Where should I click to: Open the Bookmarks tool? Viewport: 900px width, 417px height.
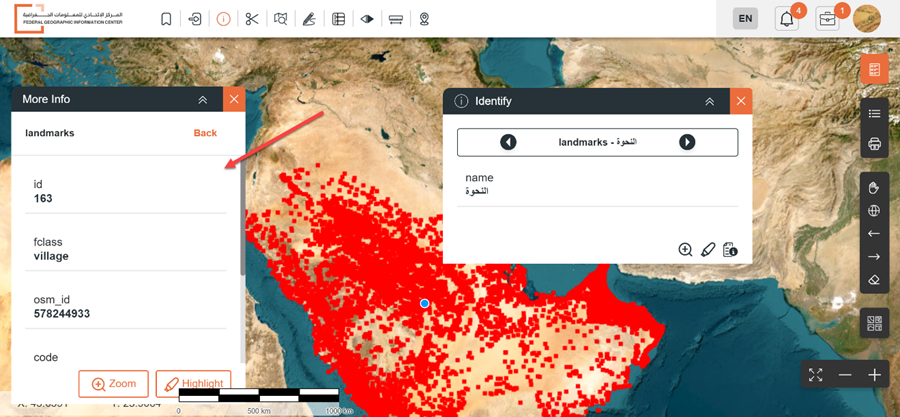[x=166, y=19]
